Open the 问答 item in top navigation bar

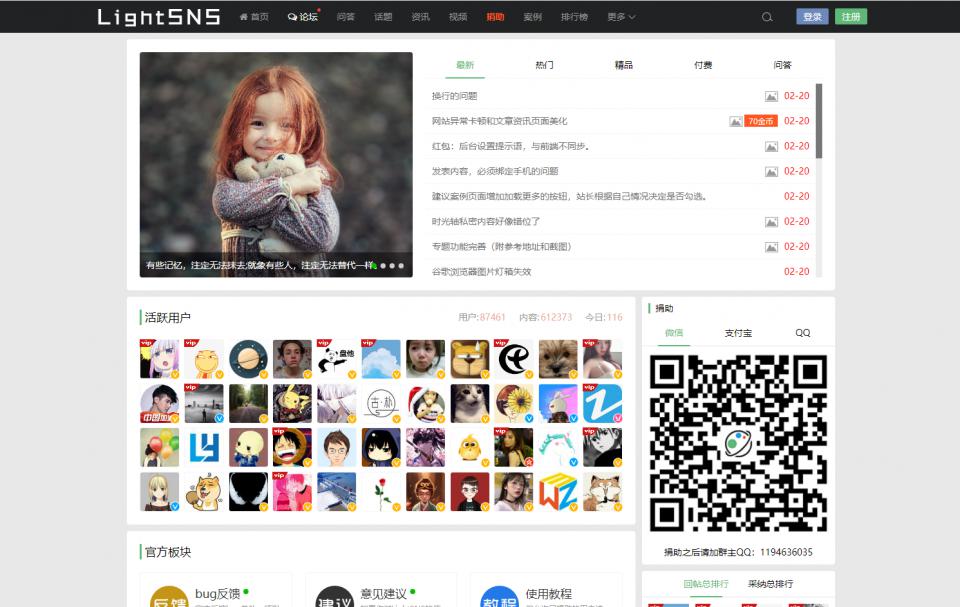coord(345,17)
